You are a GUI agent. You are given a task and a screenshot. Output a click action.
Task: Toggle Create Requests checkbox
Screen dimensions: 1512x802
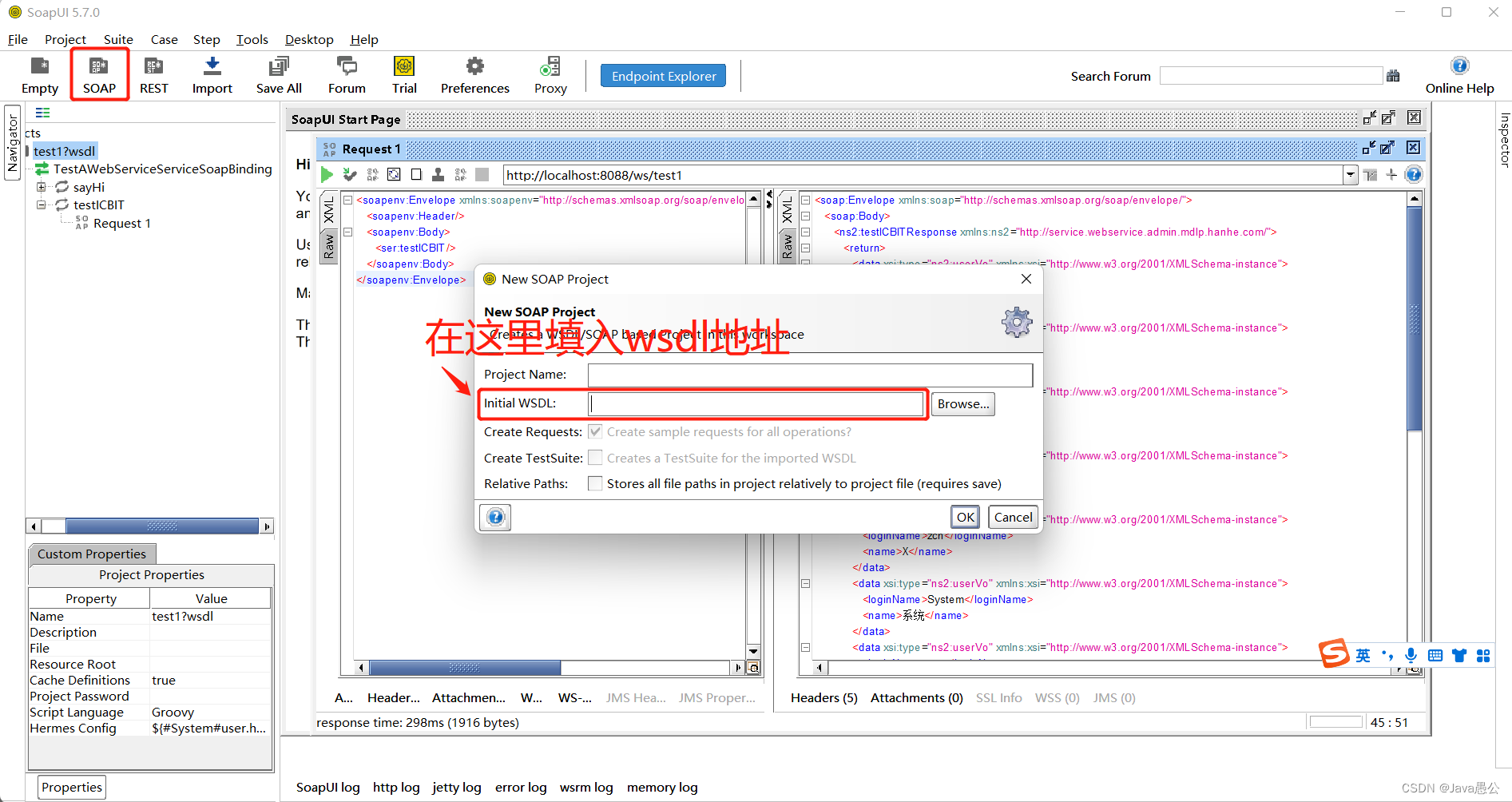[x=595, y=431]
